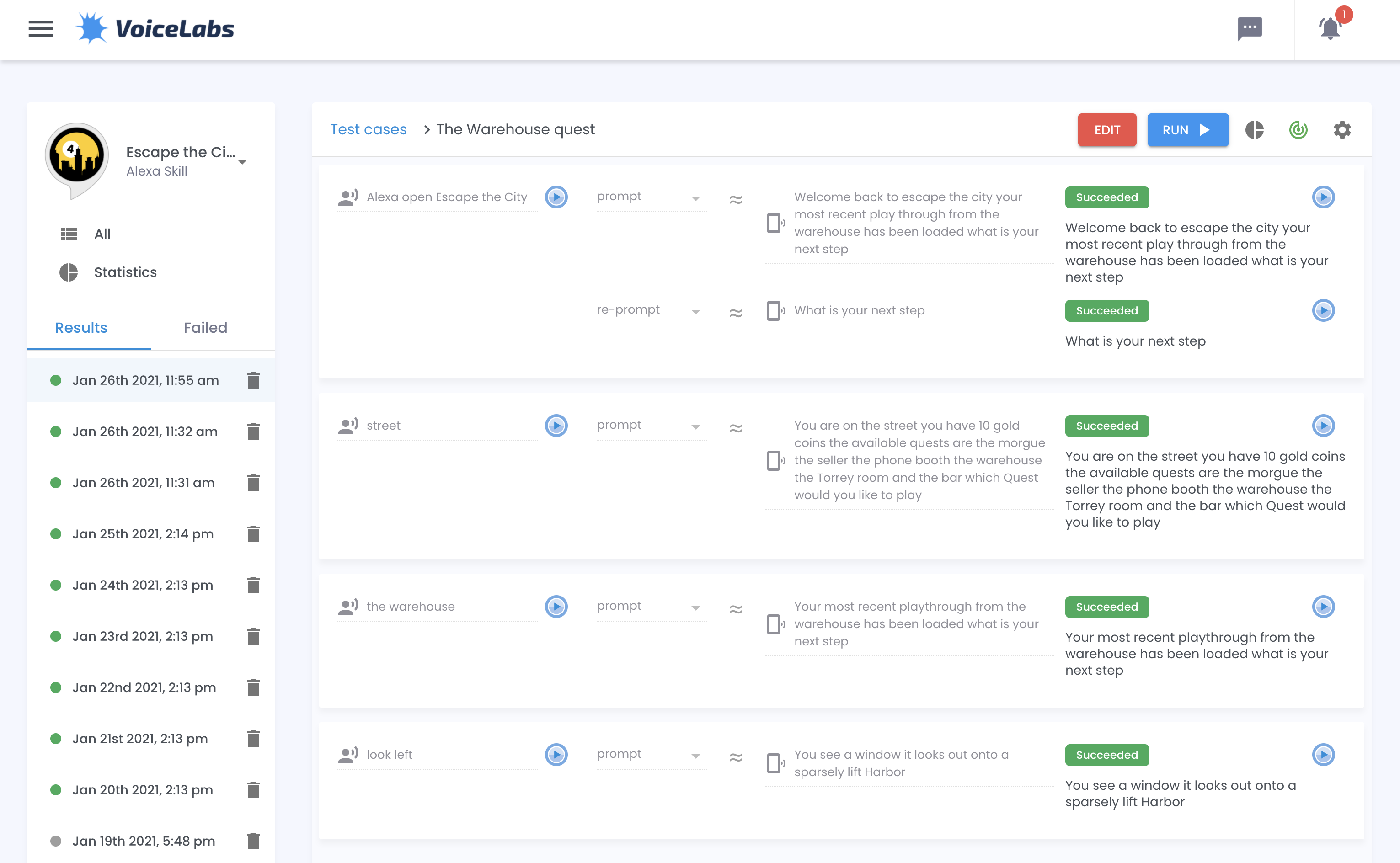This screenshot has height=863, width=1400.
Task: Delete the Jan 26th 11:32 am result
Action: 253,431
